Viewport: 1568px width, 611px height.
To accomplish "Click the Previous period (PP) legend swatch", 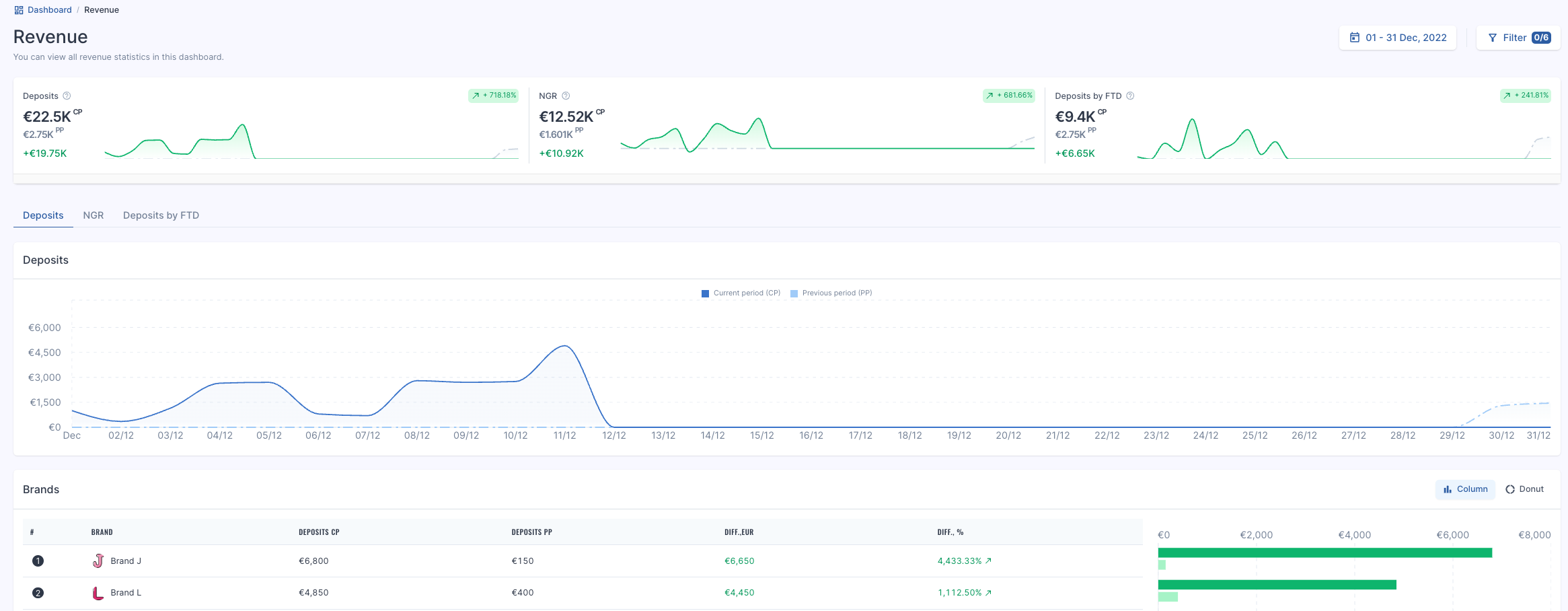I will click(x=794, y=293).
